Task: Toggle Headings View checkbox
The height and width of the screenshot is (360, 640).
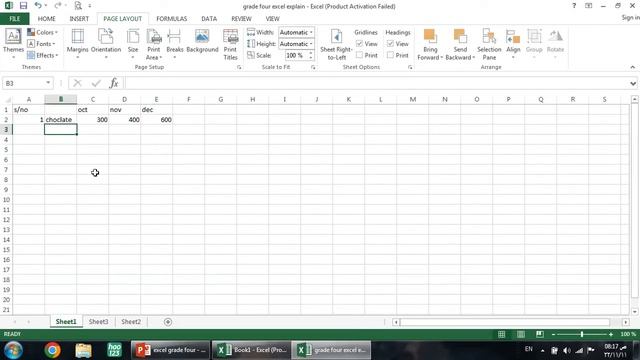Action: point(390,44)
